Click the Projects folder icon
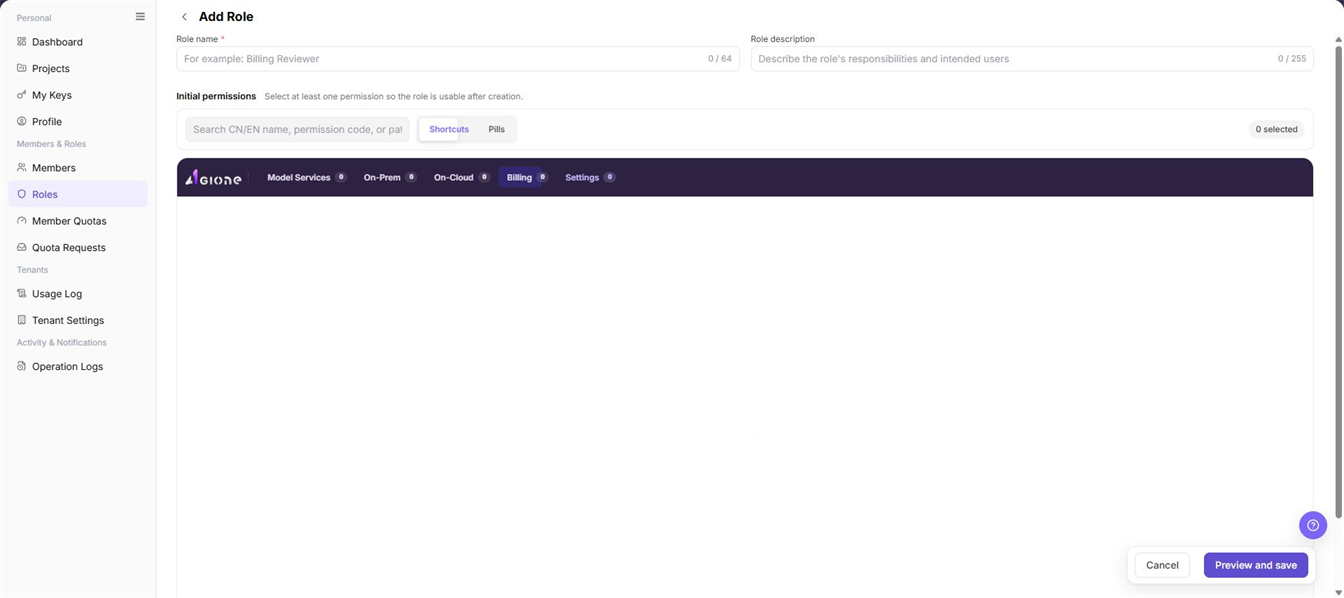The height and width of the screenshot is (598, 1344). pos(22,68)
